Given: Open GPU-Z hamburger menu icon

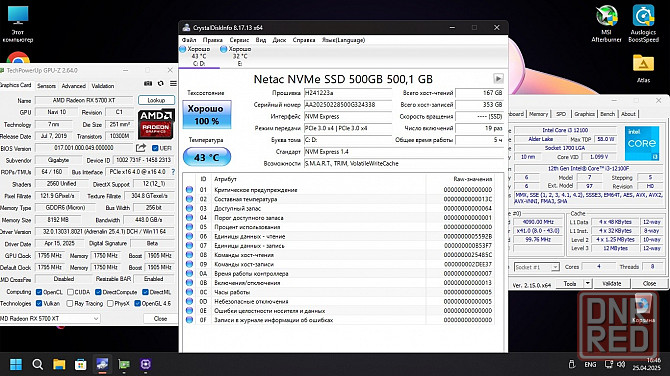Looking at the screenshot, I should tap(173, 83).
